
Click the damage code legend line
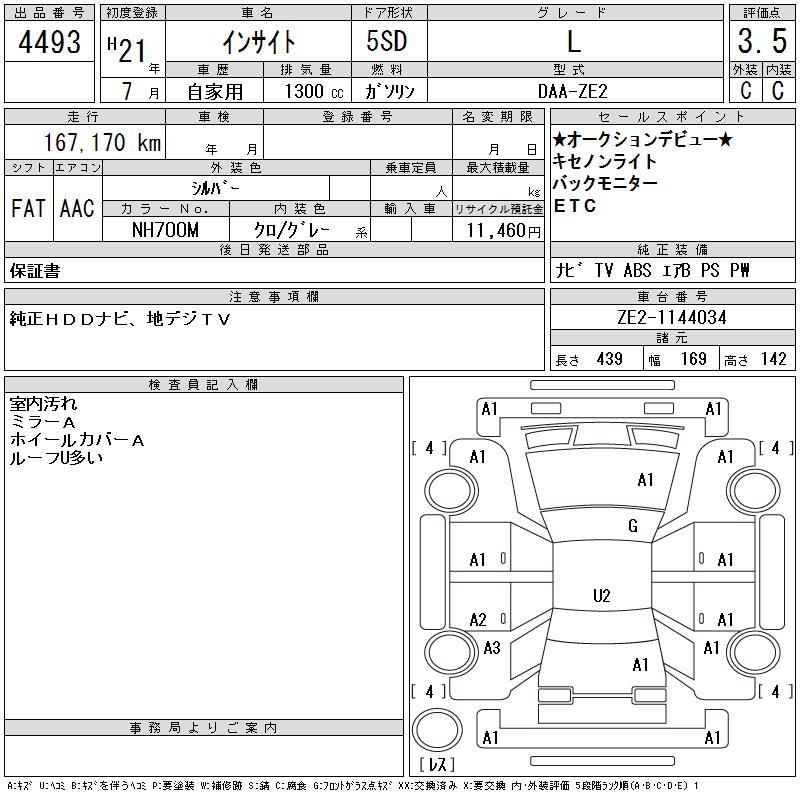(353, 786)
